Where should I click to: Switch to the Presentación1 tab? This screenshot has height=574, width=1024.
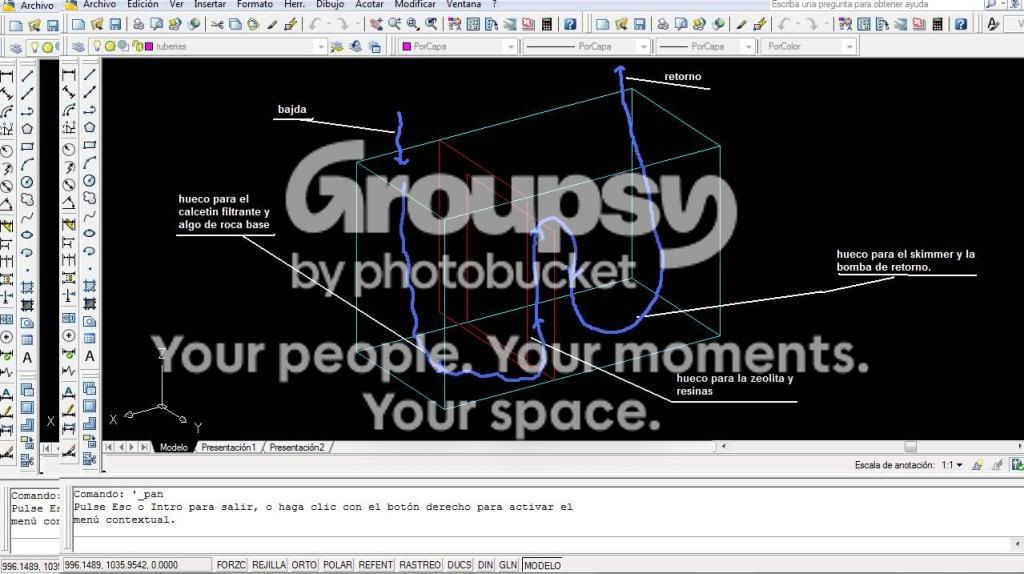[x=228, y=447]
